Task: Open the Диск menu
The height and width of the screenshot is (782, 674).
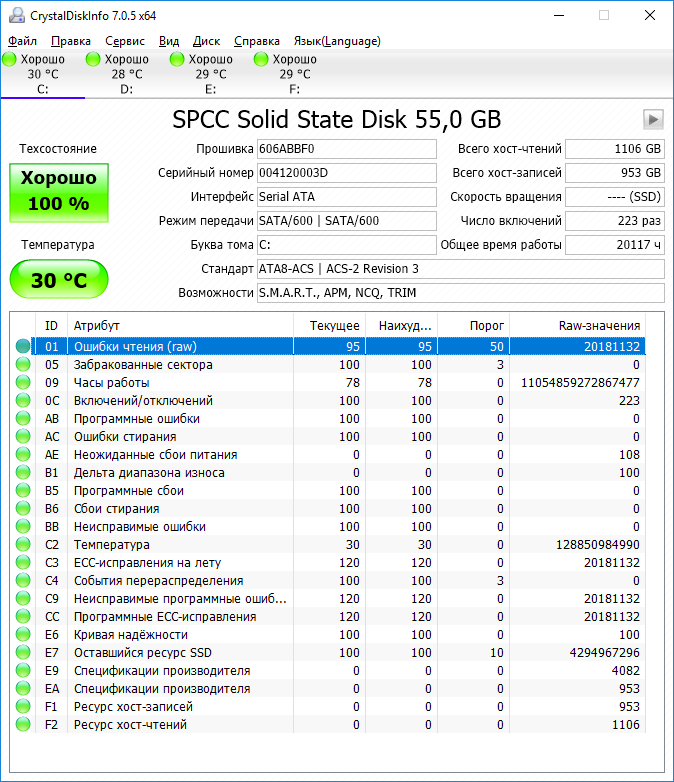Action: click(x=207, y=41)
